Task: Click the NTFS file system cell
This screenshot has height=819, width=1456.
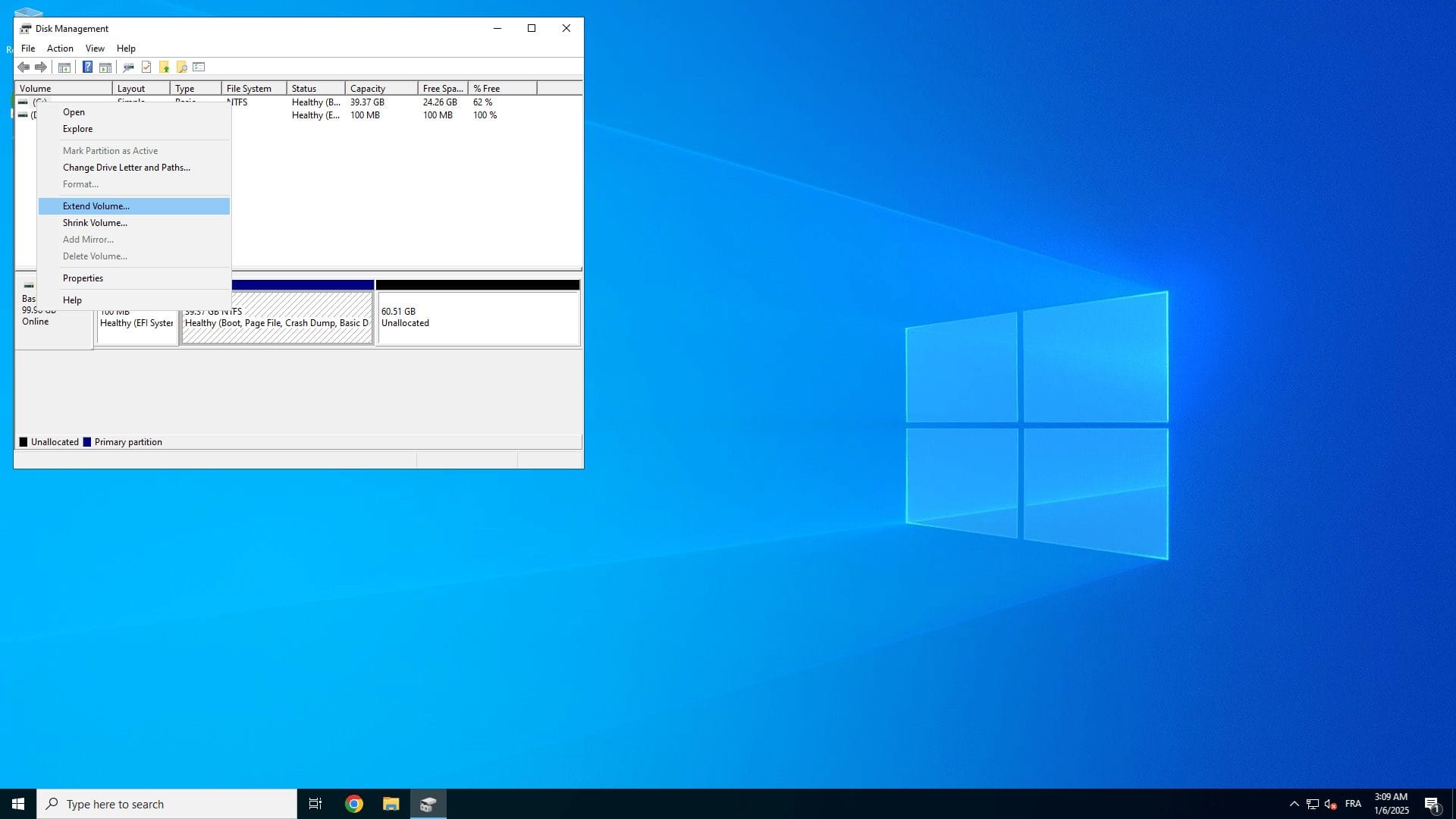Action: pos(238,102)
